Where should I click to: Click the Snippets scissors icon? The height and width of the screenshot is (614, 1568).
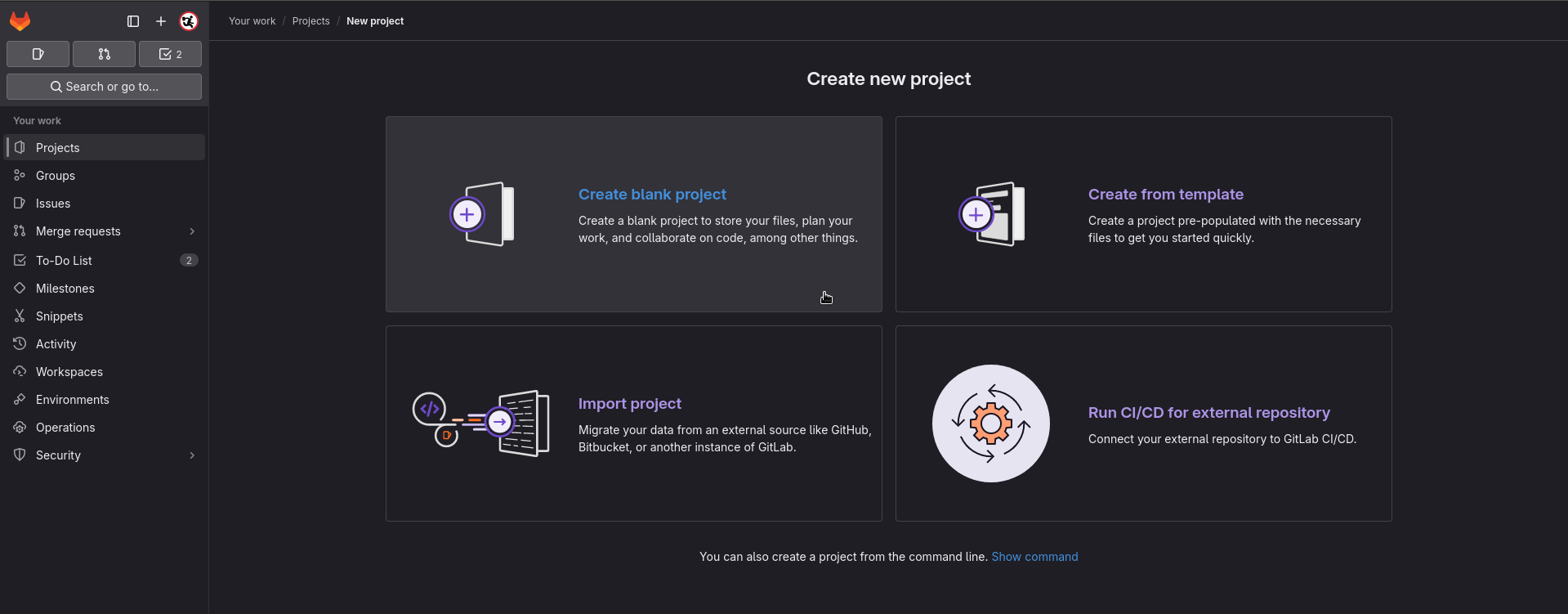tap(20, 316)
